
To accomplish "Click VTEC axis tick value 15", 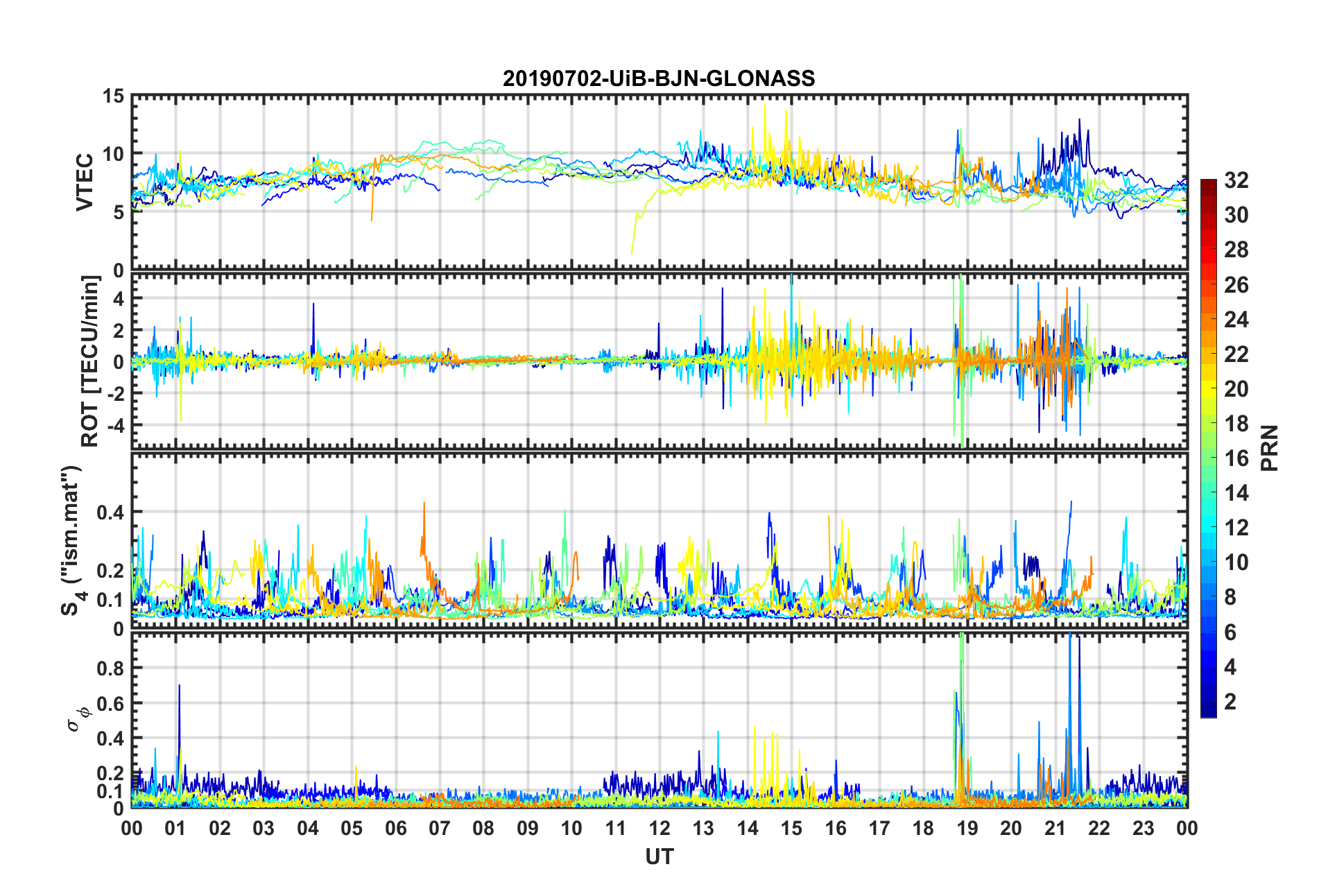I will click(113, 96).
